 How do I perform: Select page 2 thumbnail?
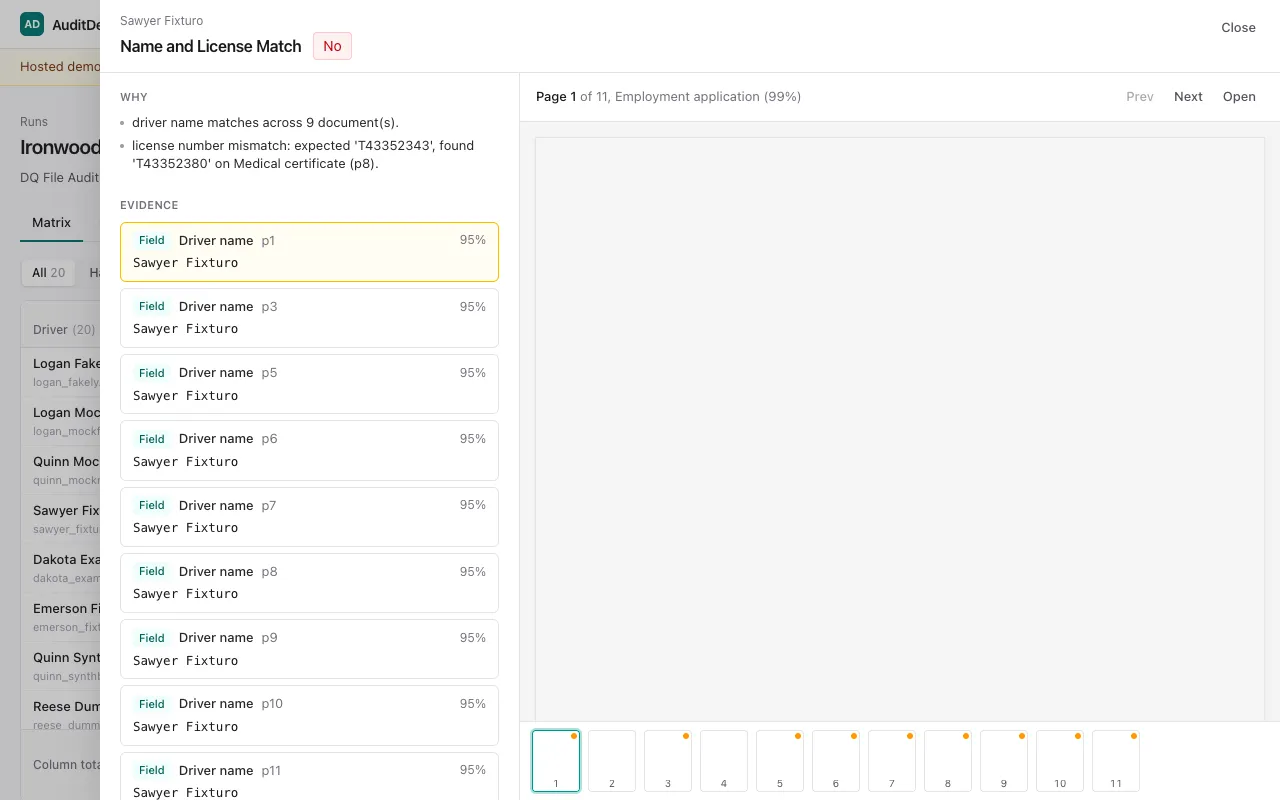612,761
